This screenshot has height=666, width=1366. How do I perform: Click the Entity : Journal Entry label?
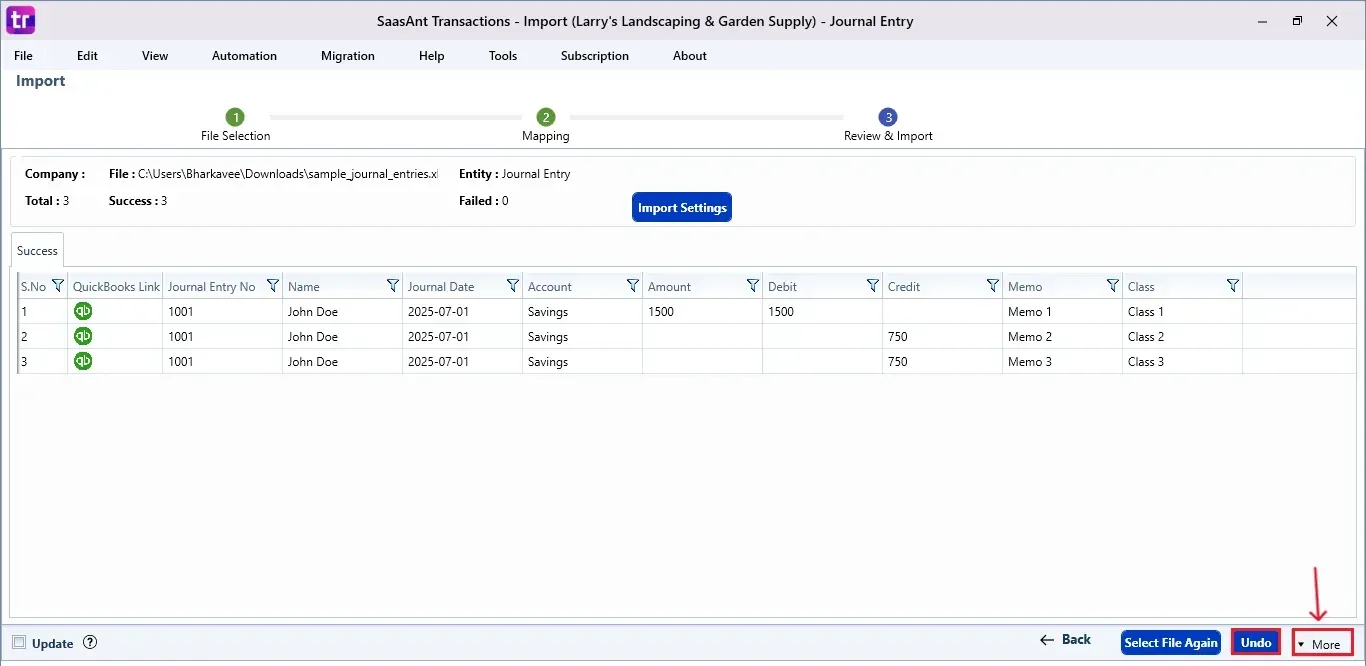click(x=515, y=174)
